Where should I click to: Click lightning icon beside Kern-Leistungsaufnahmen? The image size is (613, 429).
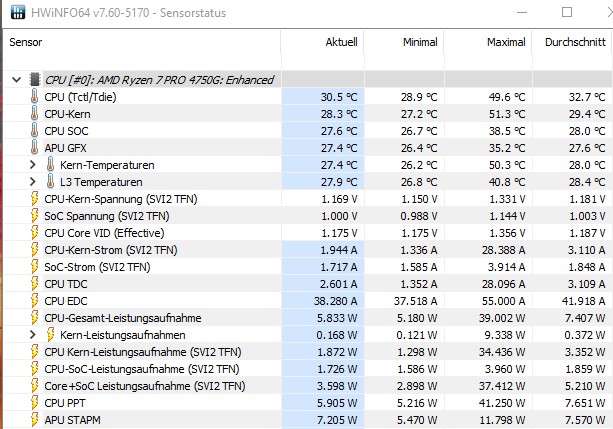tap(50, 335)
